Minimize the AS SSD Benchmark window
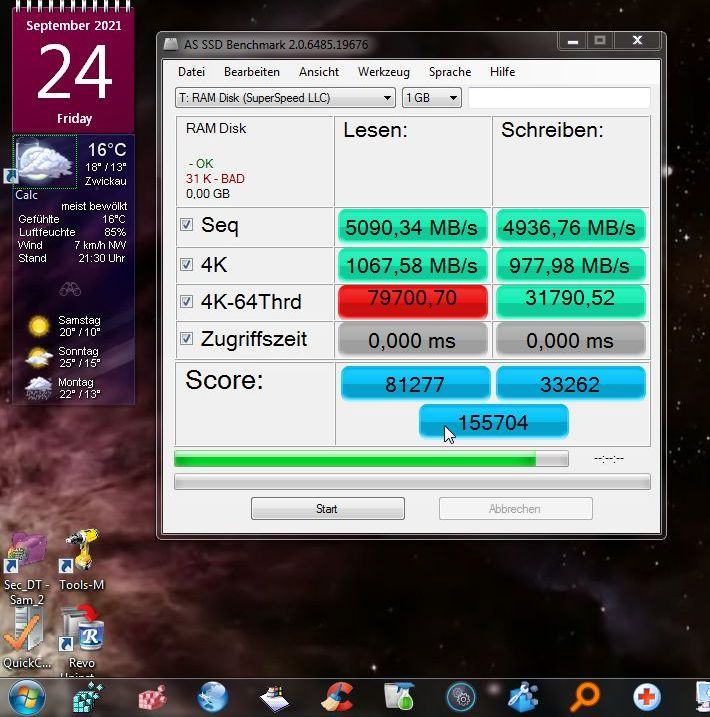The height and width of the screenshot is (717, 710). pyautogui.click(x=573, y=41)
